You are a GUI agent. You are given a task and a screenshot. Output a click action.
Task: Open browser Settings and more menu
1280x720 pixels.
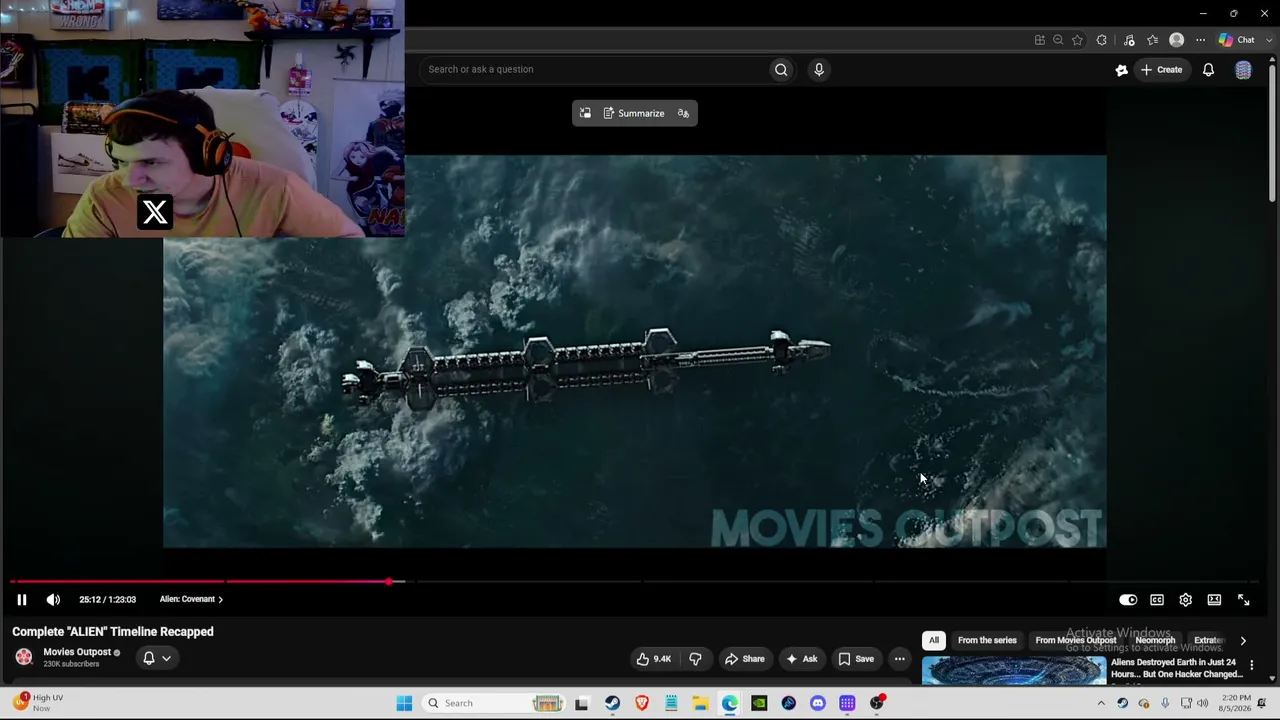pyautogui.click(x=1200, y=40)
